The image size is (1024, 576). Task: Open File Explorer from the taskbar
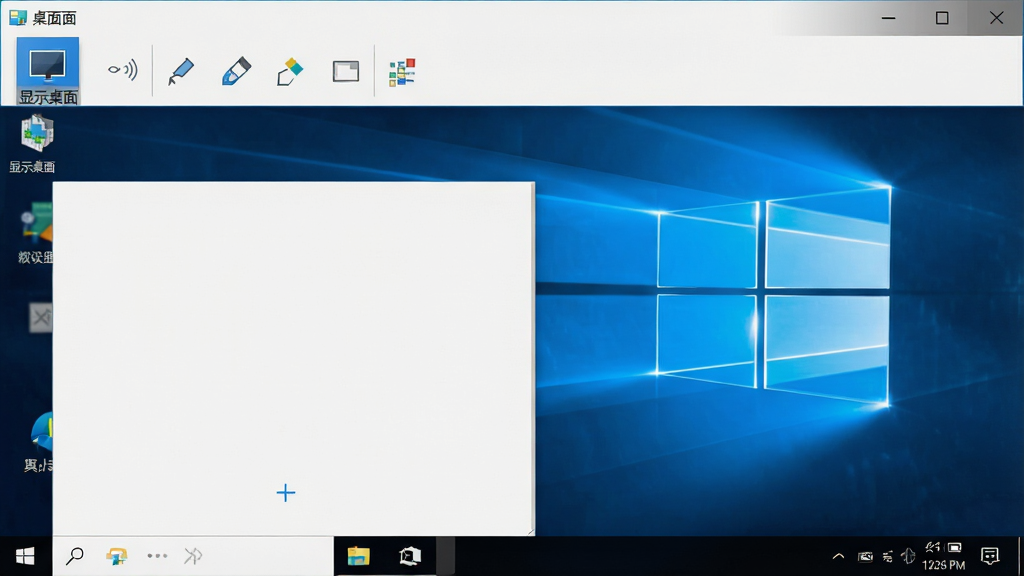click(x=359, y=556)
